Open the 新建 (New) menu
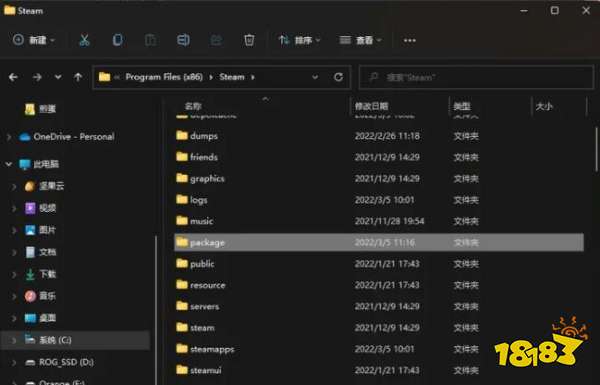Image resolution: width=600 pixels, height=385 pixels. point(34,40)
